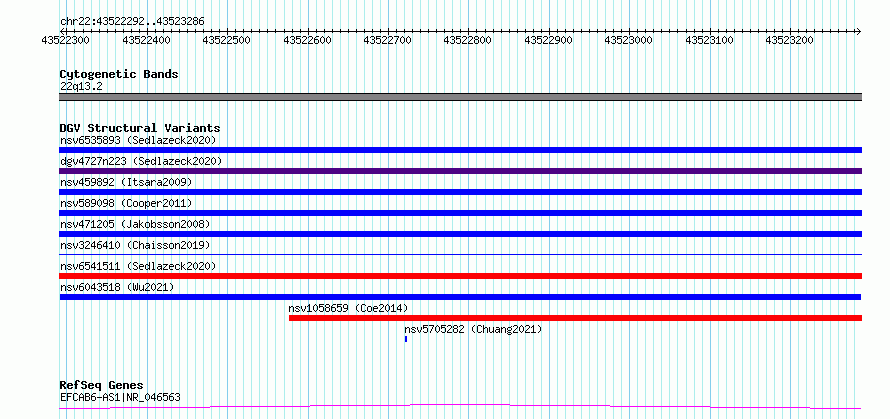The width and height of the screenshot is (890, 419).
Task: Click the chr22:43522292..43523286 region label
Action: pyautogui.click(x=132, y=22)
